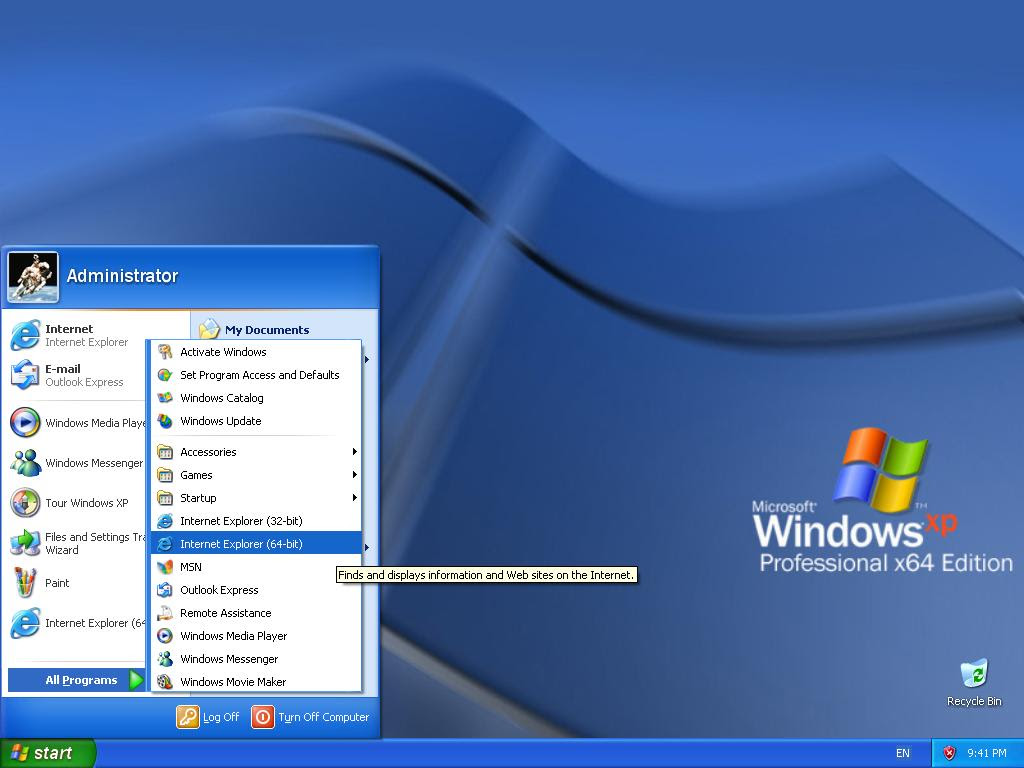Click the red security shield tray icon
This screenshot has width=1024, height=768.
point(950,753)
